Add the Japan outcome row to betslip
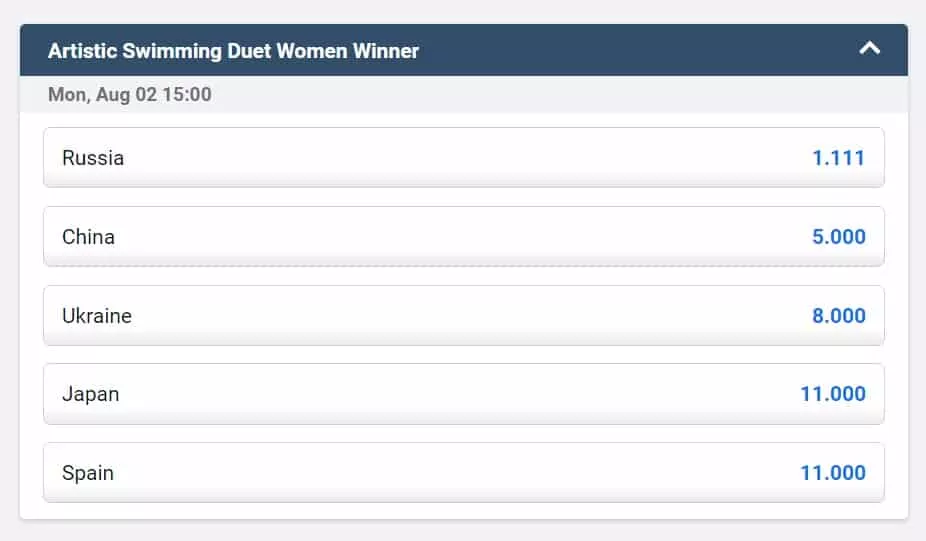Viewport: 926px width, 541px height. tap(463, 394)
